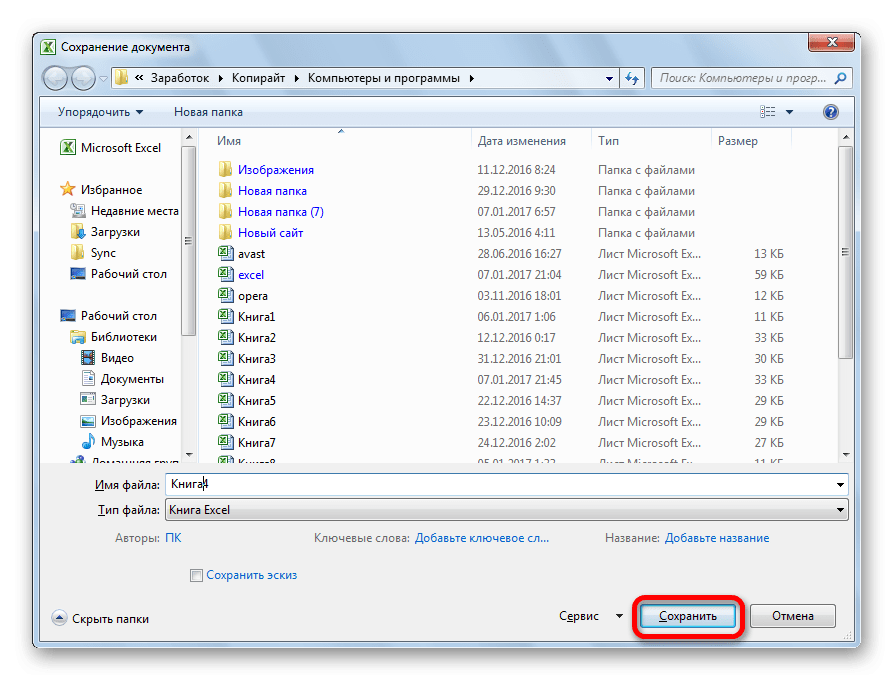This screenshot has height=681, width=894.
Task: Click the Добавьте название title field
Action: pos(717,538)
